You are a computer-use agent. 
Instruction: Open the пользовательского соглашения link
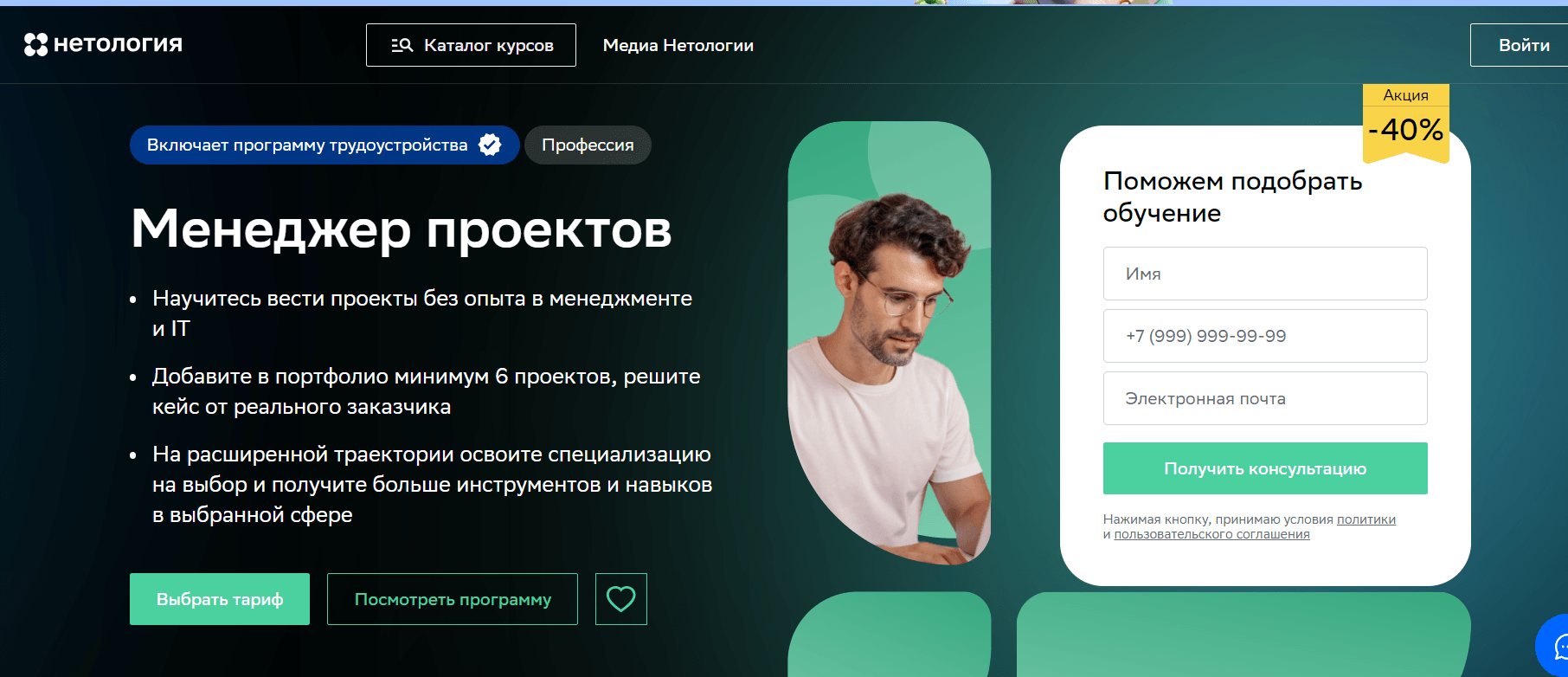(x=1211, y=534)
